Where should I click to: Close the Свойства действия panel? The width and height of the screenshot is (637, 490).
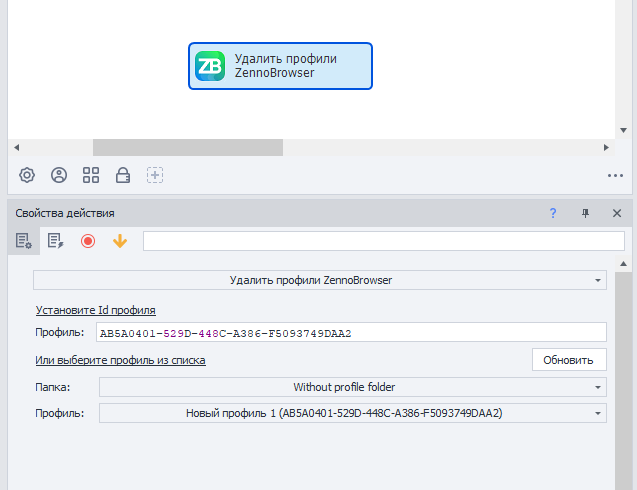[617, 213]
